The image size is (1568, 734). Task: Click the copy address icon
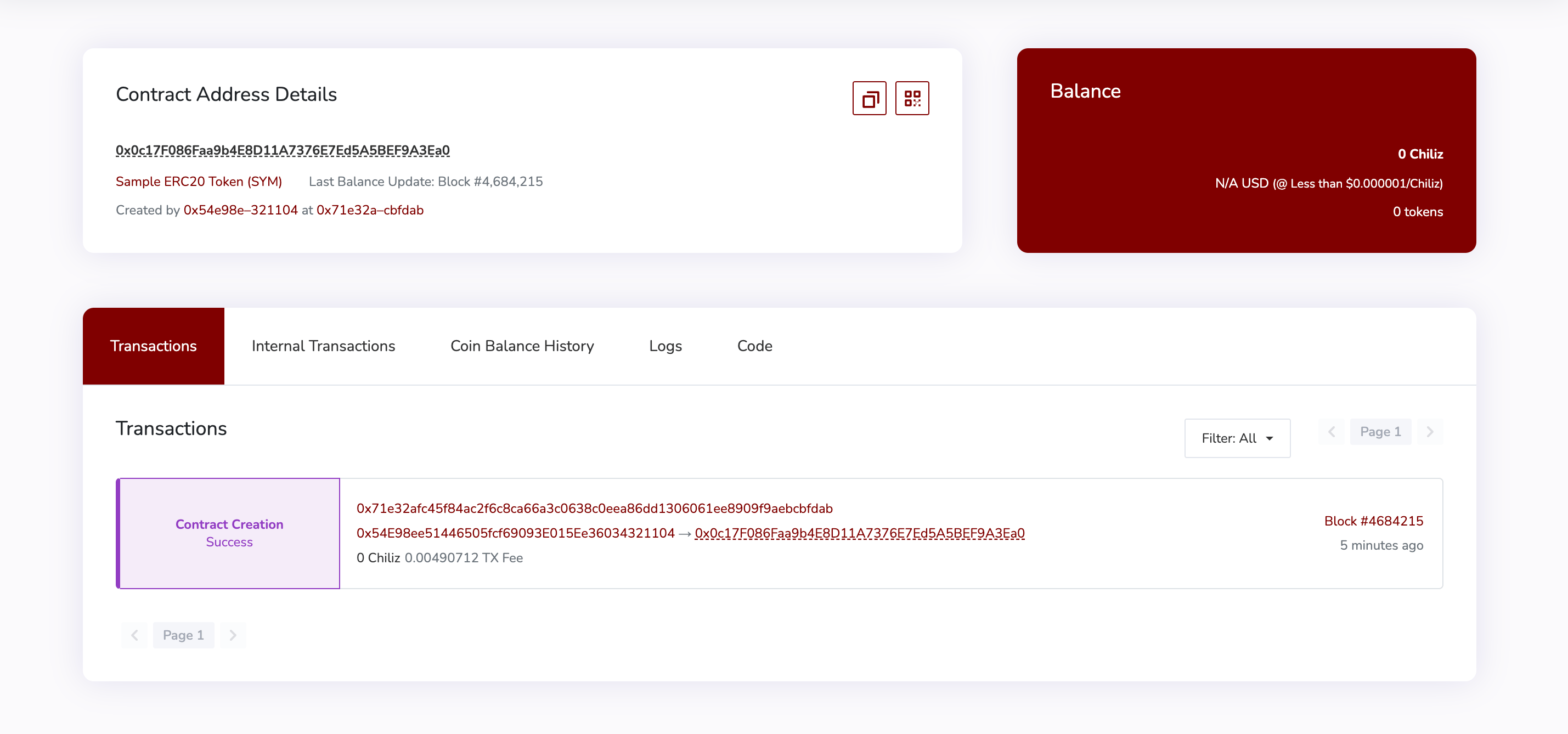click(x=869, y=98)
